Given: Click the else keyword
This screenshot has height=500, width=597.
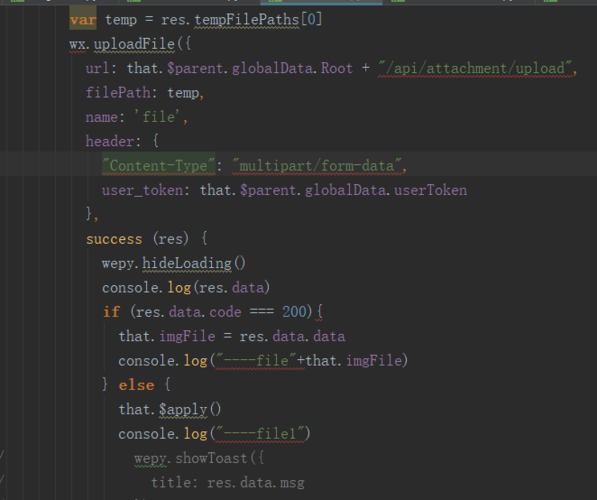Looking at the screenshot, I should [136, 385].
